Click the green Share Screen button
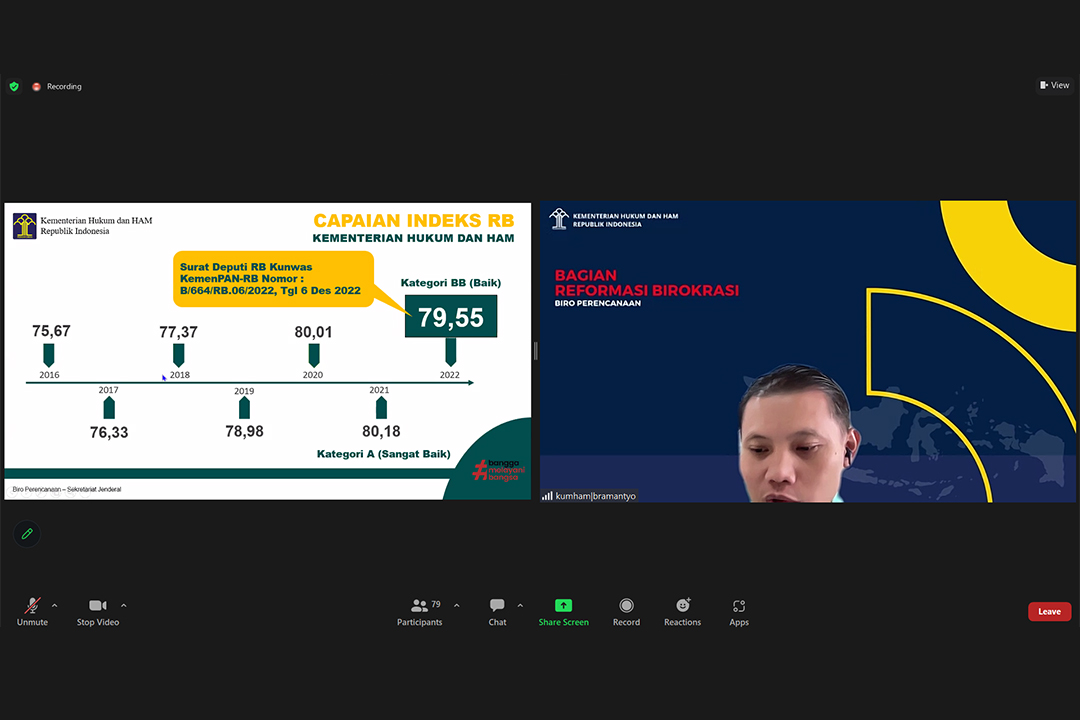Image resolution: width=1080 pixels, height=720 pixels. (x=563, y=611)
